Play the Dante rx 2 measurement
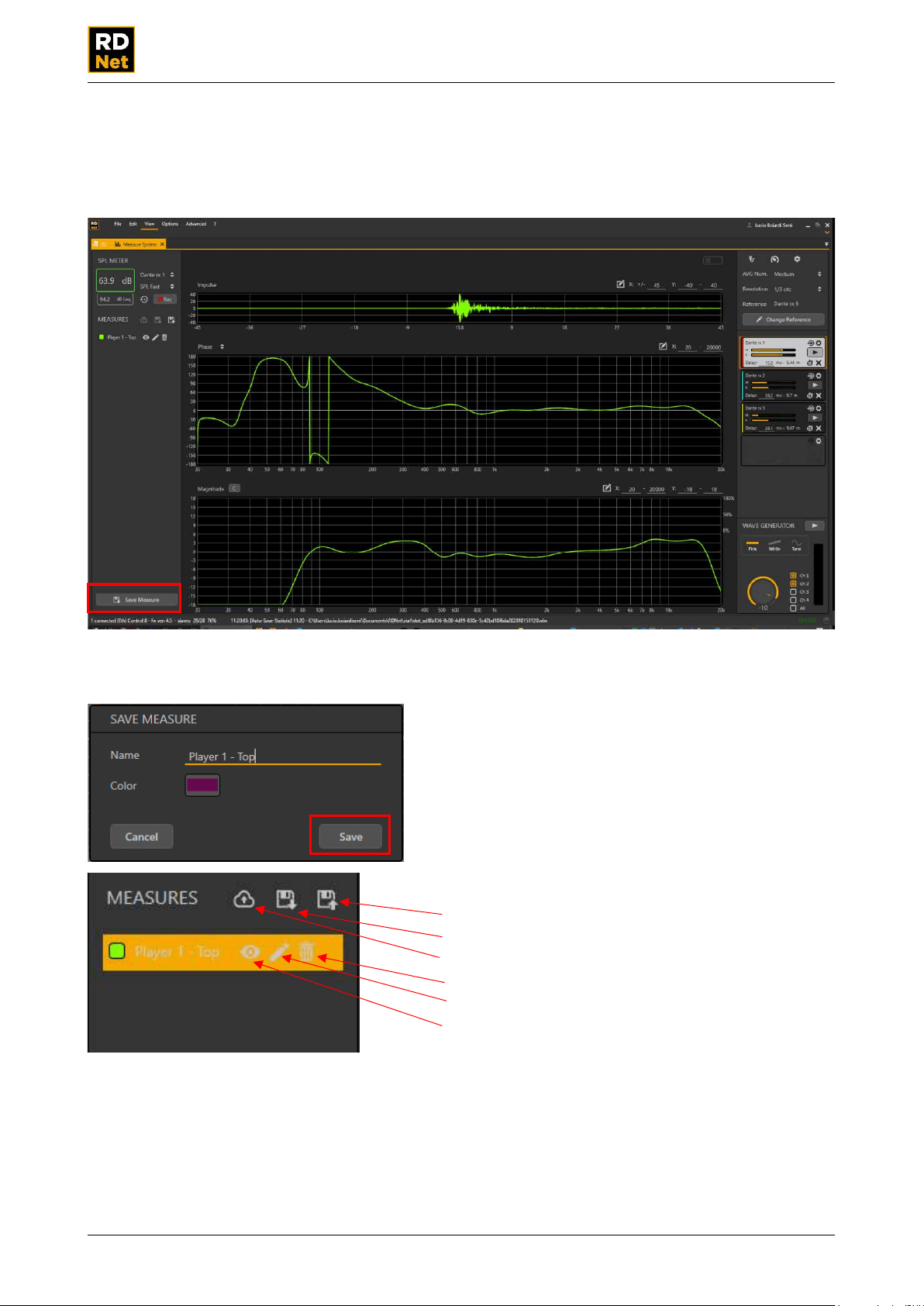924x1306 pixels. (814, 385)
